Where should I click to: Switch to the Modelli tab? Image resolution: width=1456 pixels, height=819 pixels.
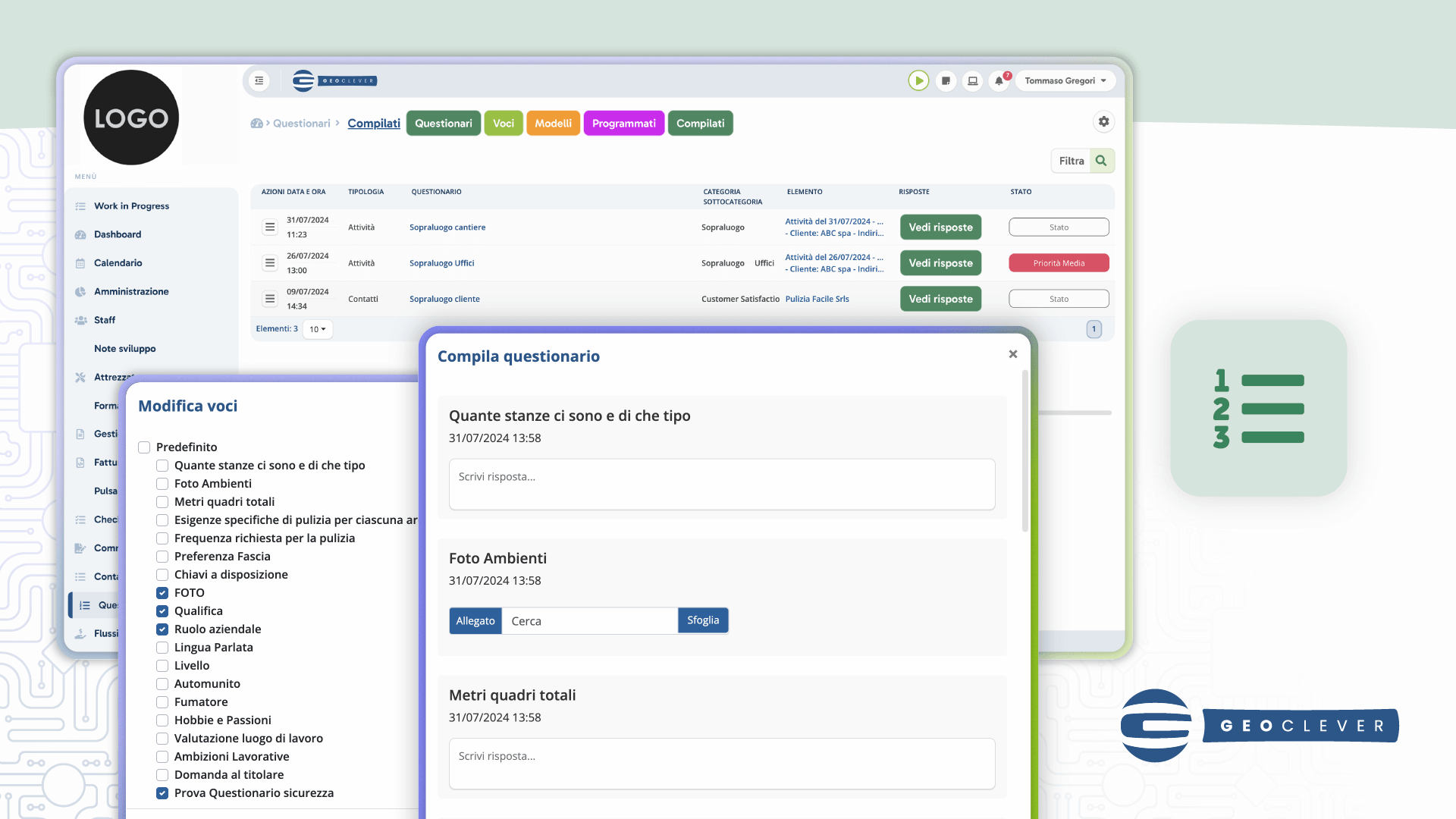[x=553, y=123]
